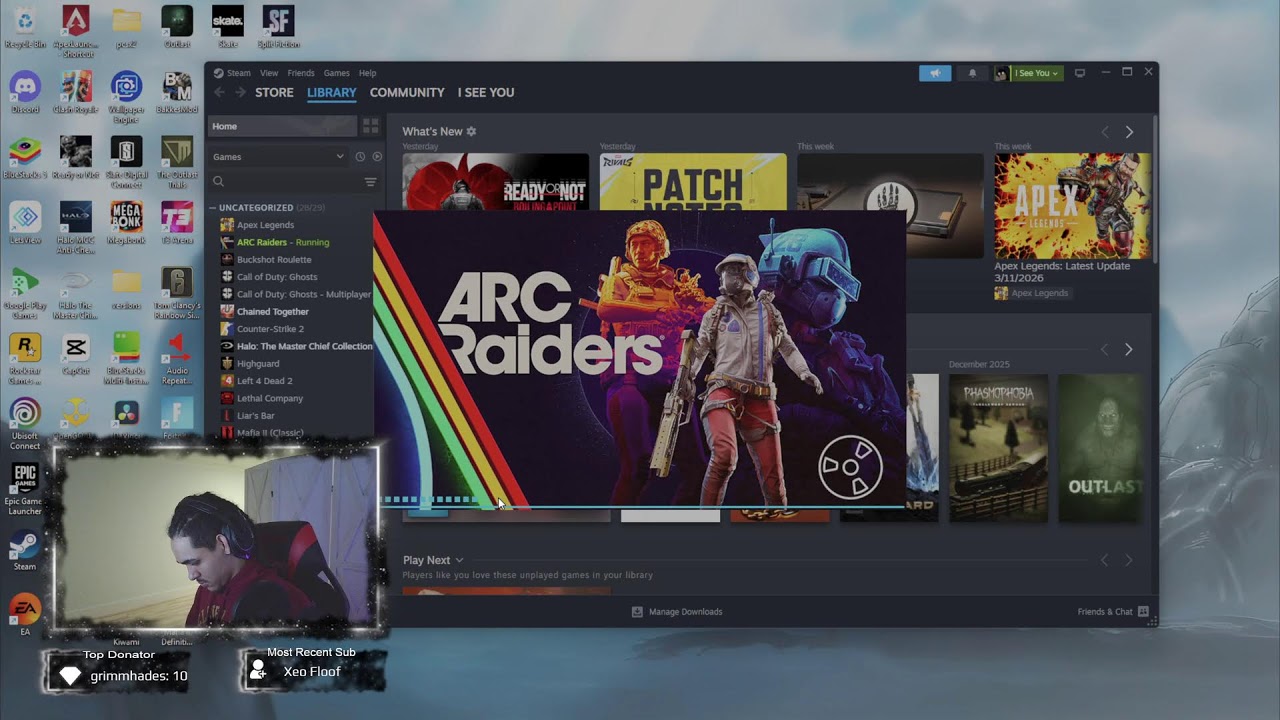This screenshot has height=720, width=1280.
Task: Open Ubisoft Connect desktop icon
Action: point(25,423)
